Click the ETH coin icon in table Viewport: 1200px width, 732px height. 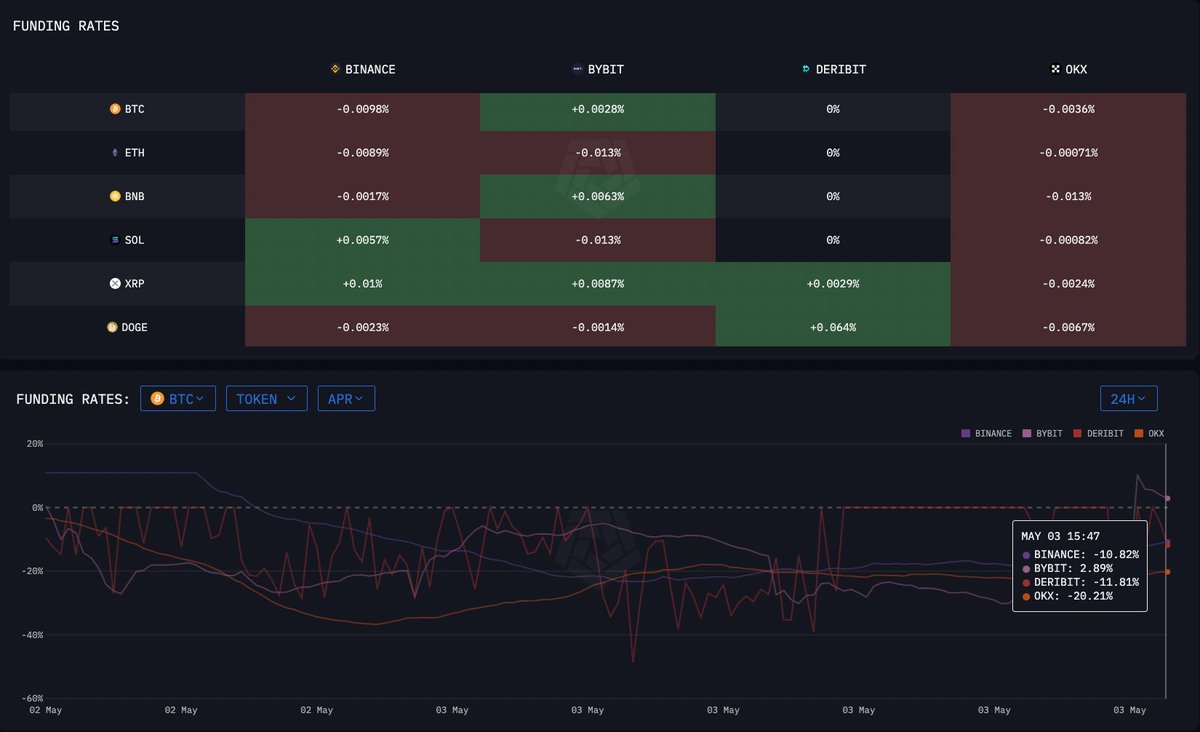[x=115, y=153]
